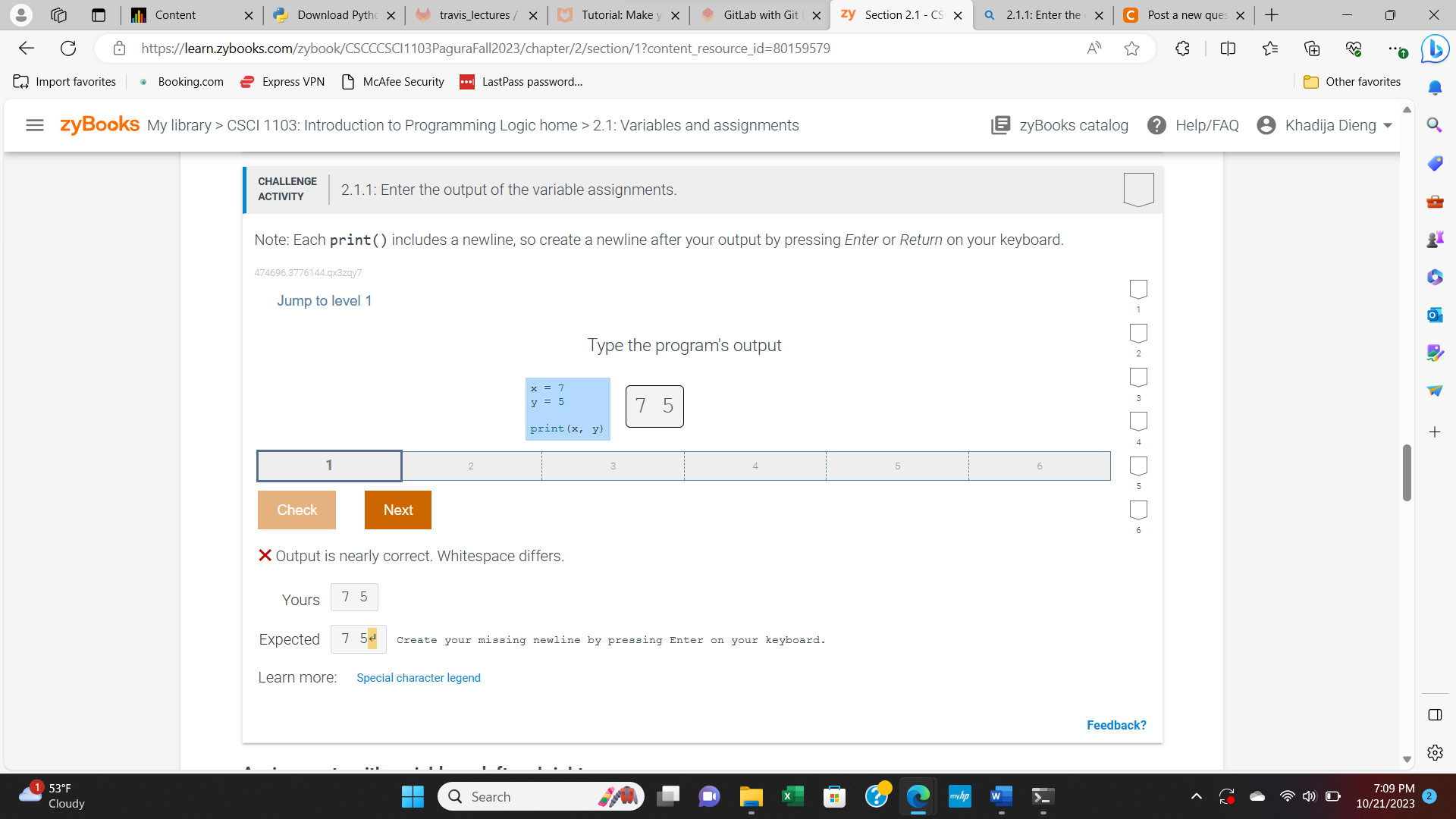Image resolution: width=1456 pixels, height=819 pixels.
Task: Click the bookmark/flag icon top right
Action: (x=1138, y=189)
